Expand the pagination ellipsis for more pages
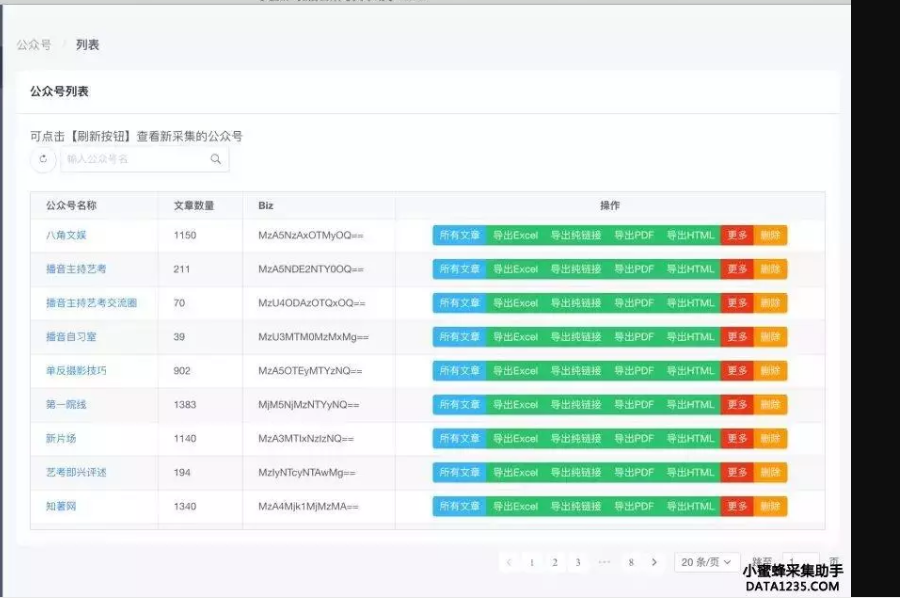900x600 pixels. pos(604,562)
